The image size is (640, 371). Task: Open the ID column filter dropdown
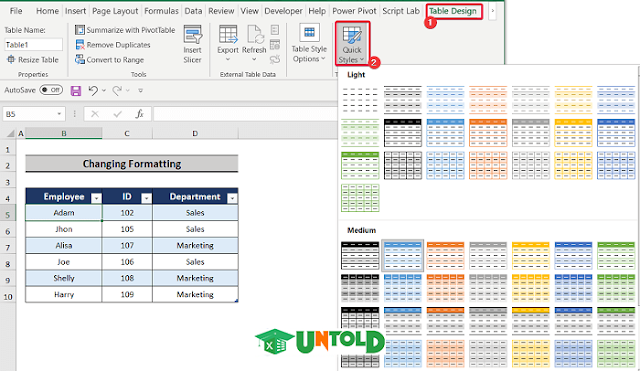pos(146,198)
